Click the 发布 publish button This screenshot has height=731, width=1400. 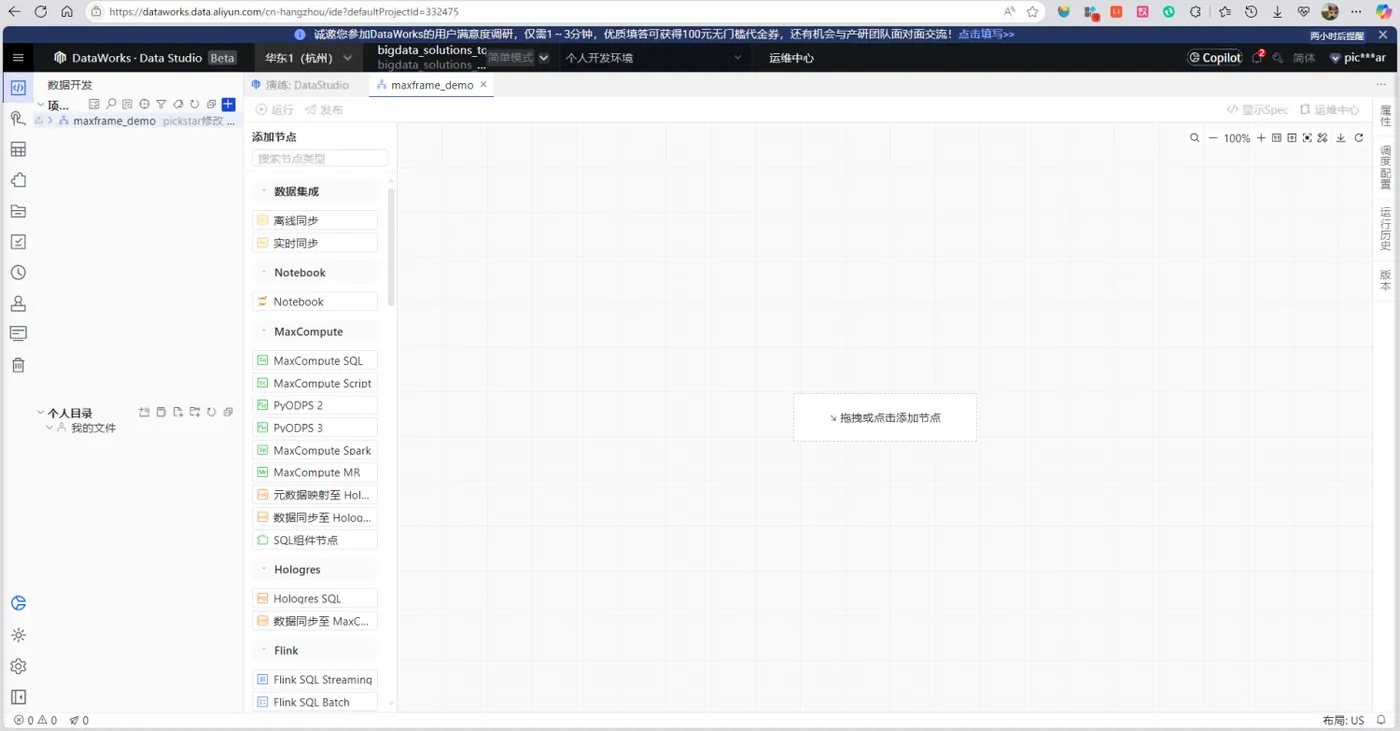[324, 110]
